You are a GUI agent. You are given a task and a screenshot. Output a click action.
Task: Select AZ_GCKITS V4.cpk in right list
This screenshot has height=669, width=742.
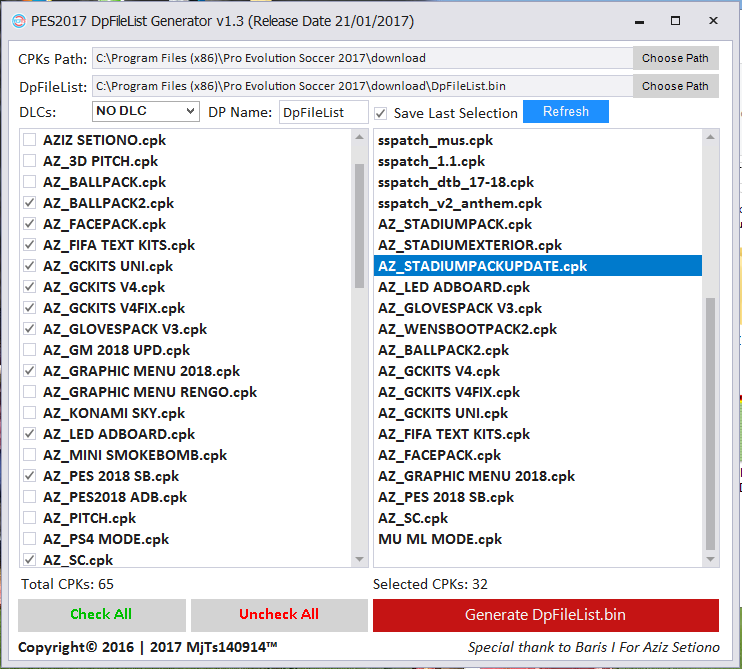(538, 371)
